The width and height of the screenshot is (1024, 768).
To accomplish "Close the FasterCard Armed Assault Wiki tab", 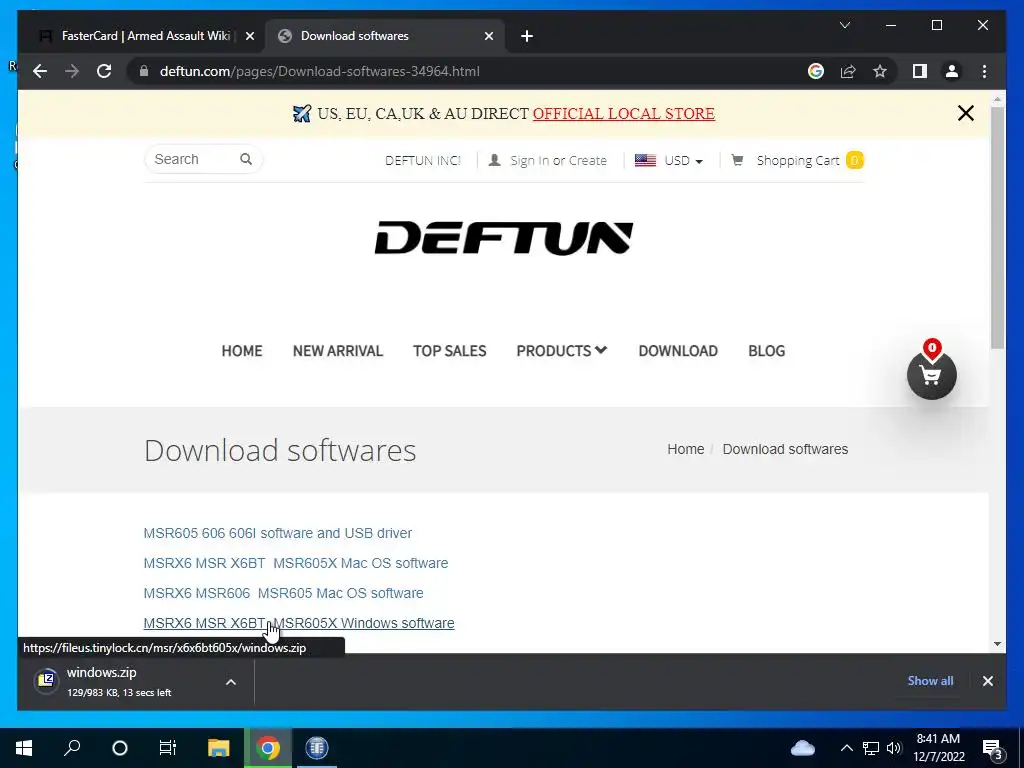I will (249, 36).
